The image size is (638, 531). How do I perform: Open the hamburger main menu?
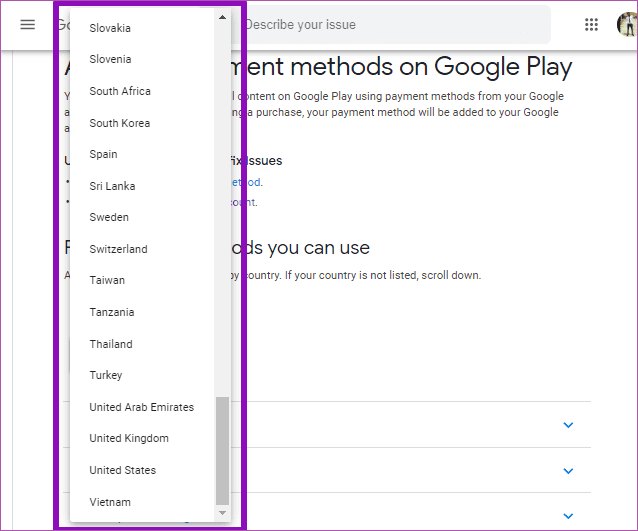coord(28,25)
